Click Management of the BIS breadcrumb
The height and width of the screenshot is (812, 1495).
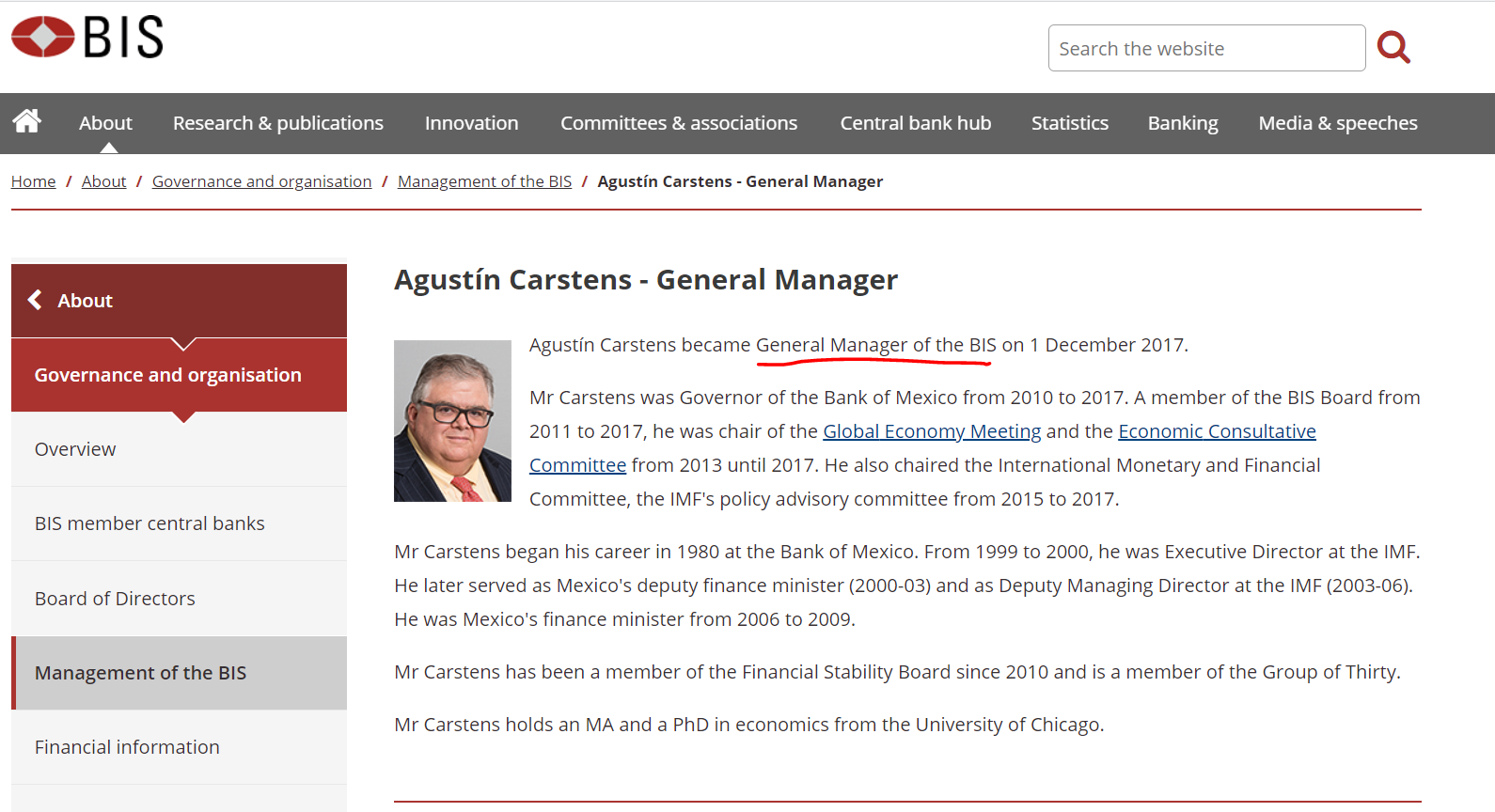[484, 181]
